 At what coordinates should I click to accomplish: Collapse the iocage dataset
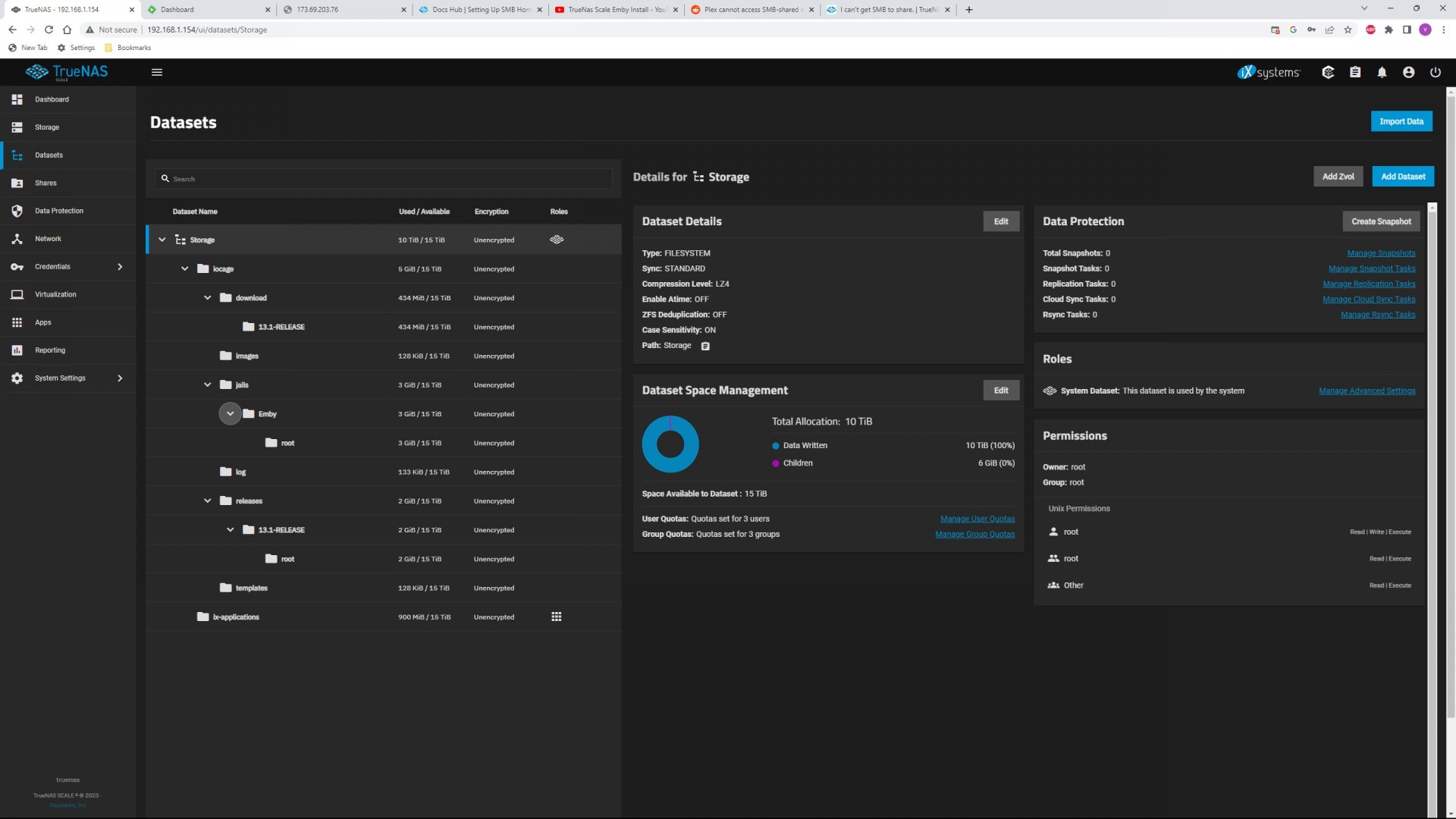pyautogui.click(x=184, y=268)
